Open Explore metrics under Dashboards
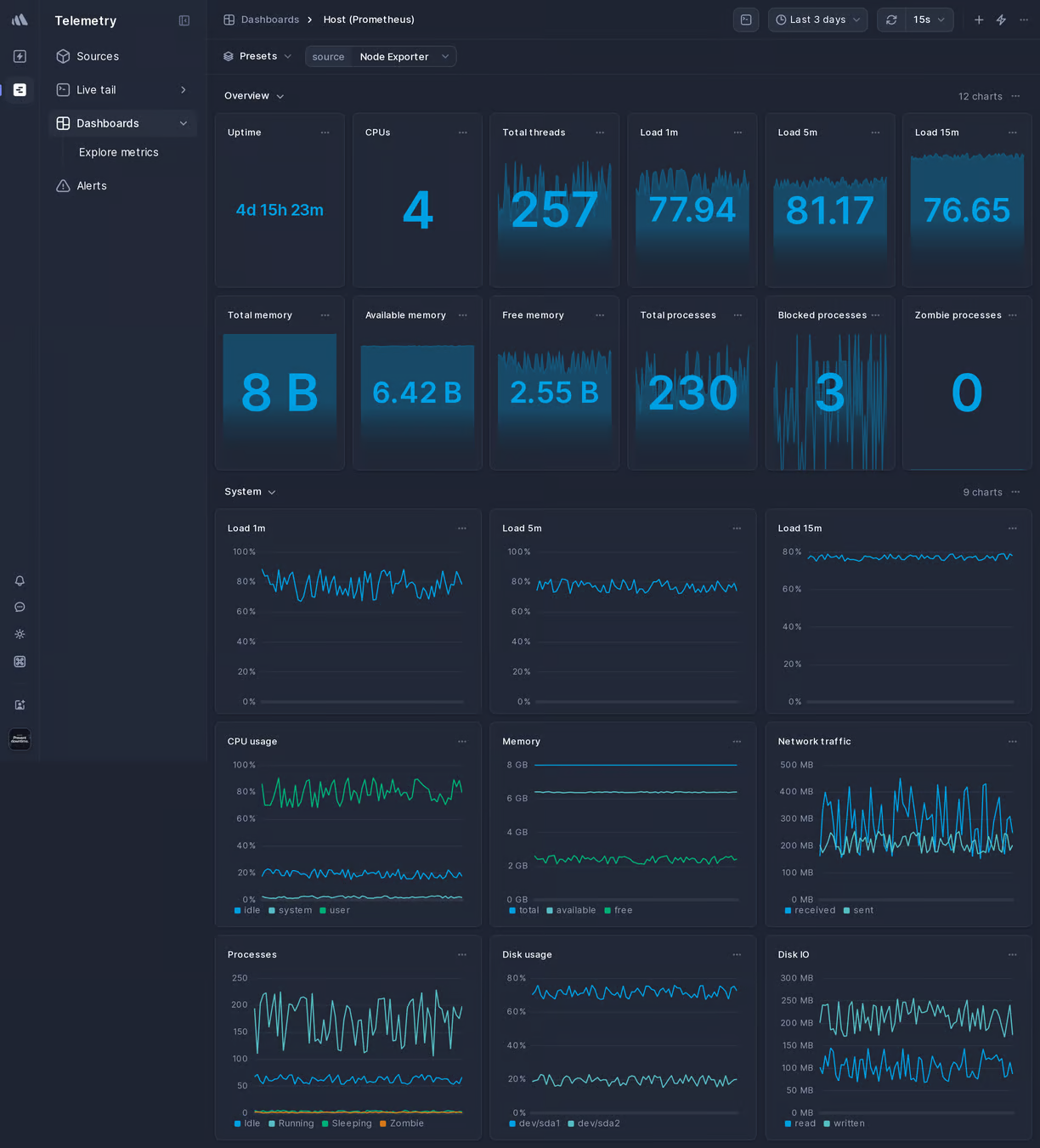This screenshot has height=1148, width=1040. coord(118,152)
